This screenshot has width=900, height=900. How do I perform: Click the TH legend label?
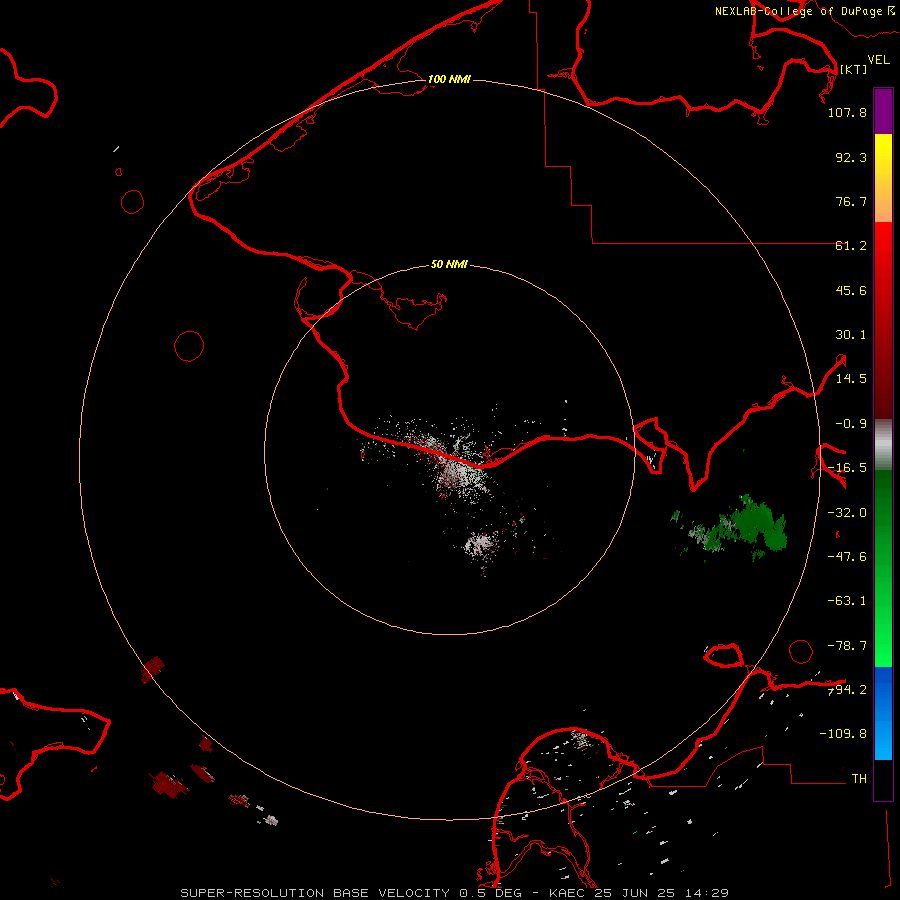(x=859, y=779)
